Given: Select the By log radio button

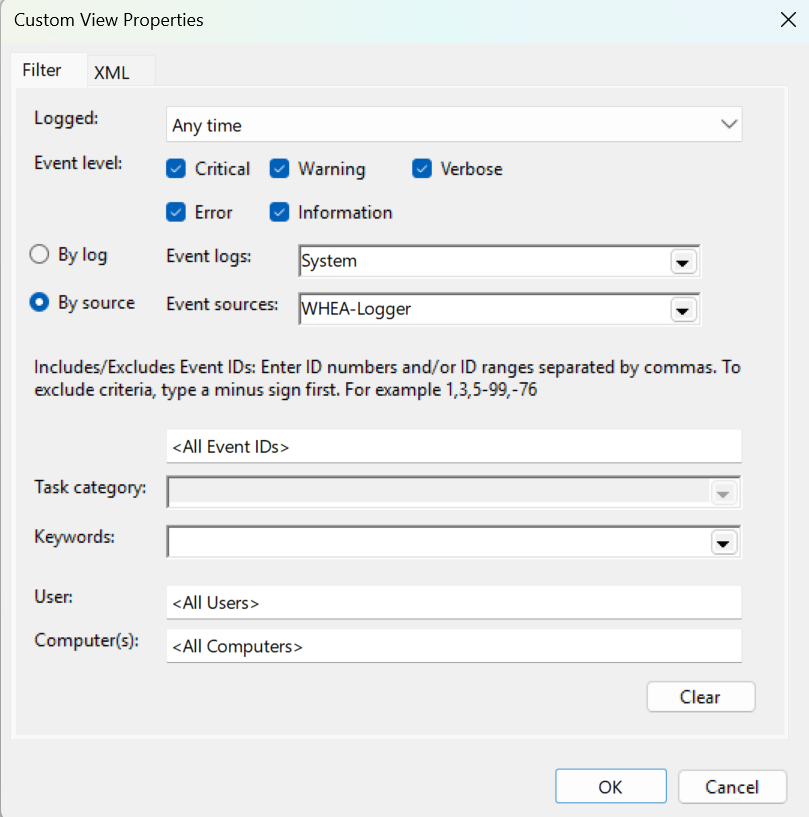Looking at the screenshot, I should pos(39,254).
